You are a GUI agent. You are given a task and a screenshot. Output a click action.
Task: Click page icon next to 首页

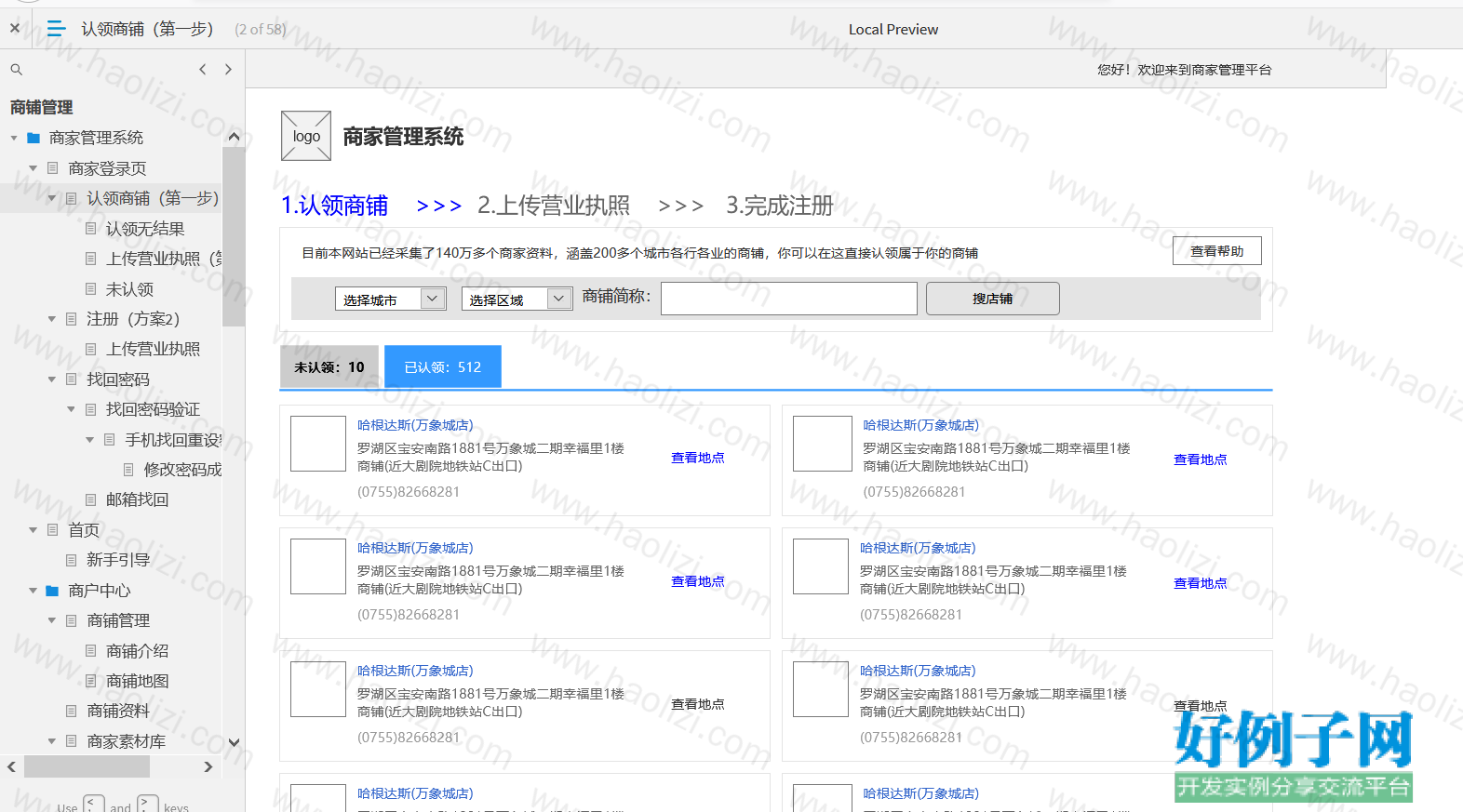click(x=53, y=530)
